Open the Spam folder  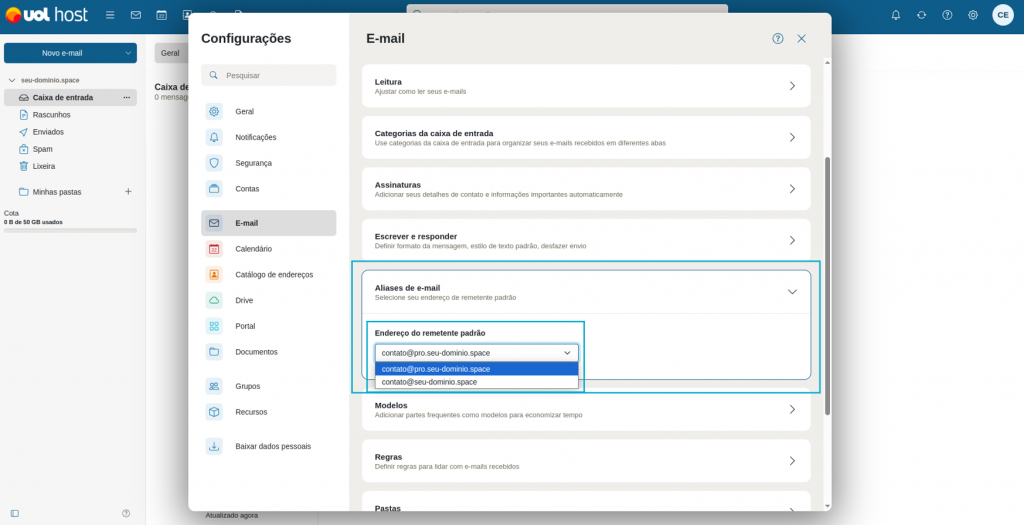pos(71,149)
